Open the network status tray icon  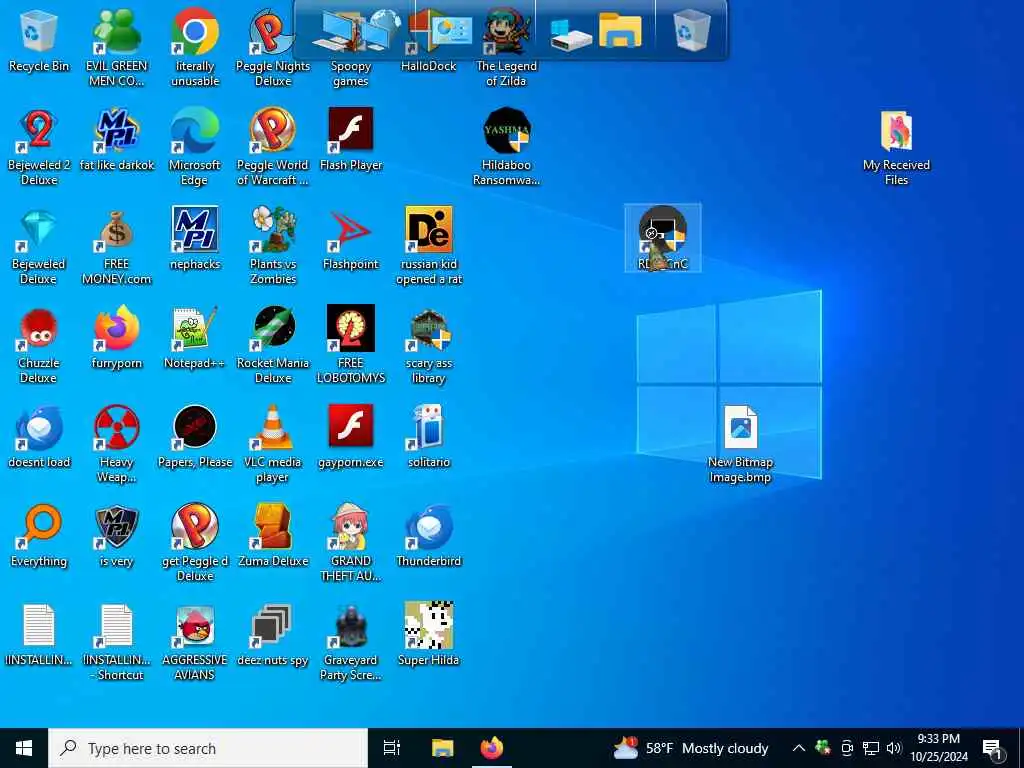pos(871,748)
